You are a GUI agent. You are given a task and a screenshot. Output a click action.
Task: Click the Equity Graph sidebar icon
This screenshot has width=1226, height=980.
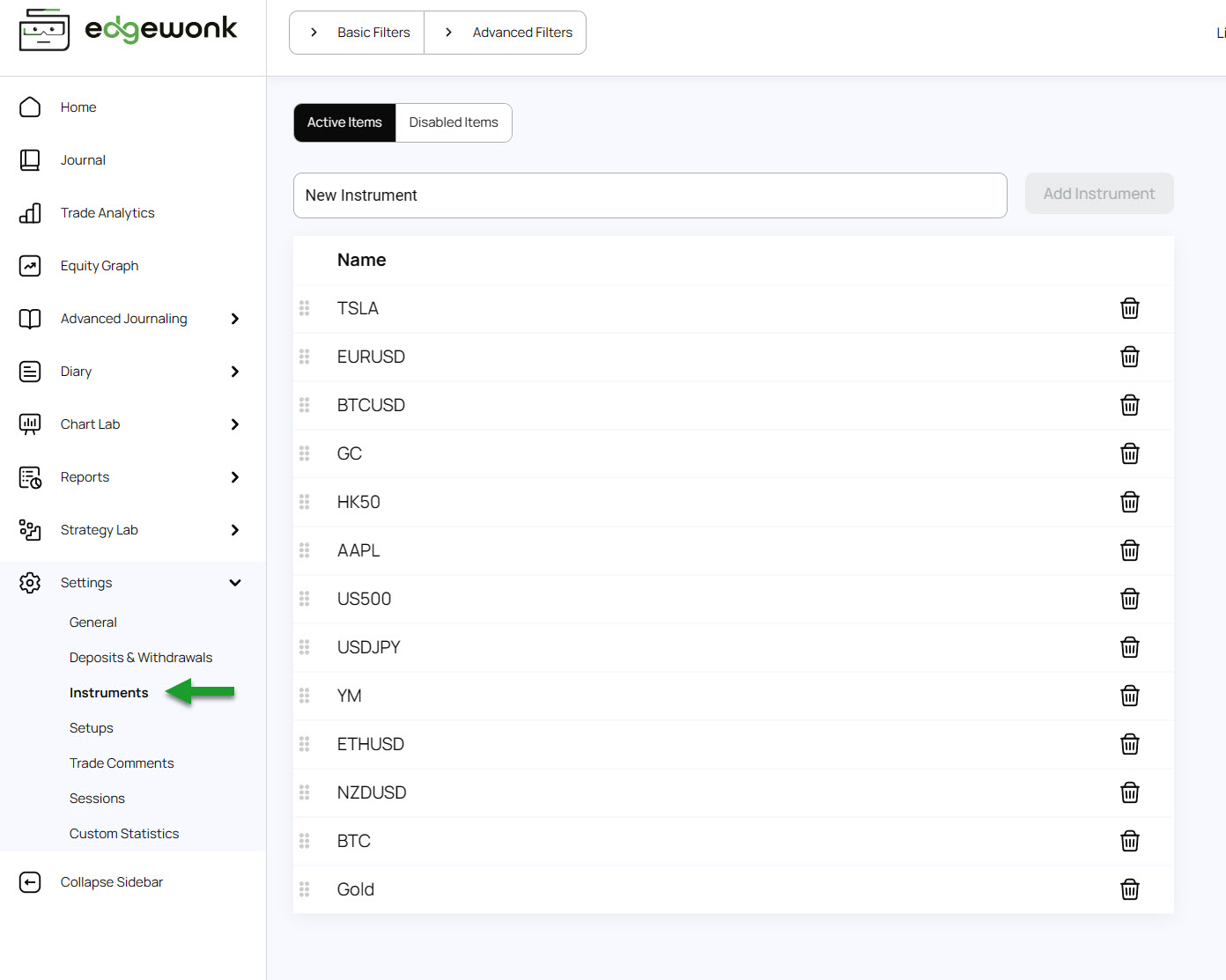pyautogui.click(x=30, y=266)
